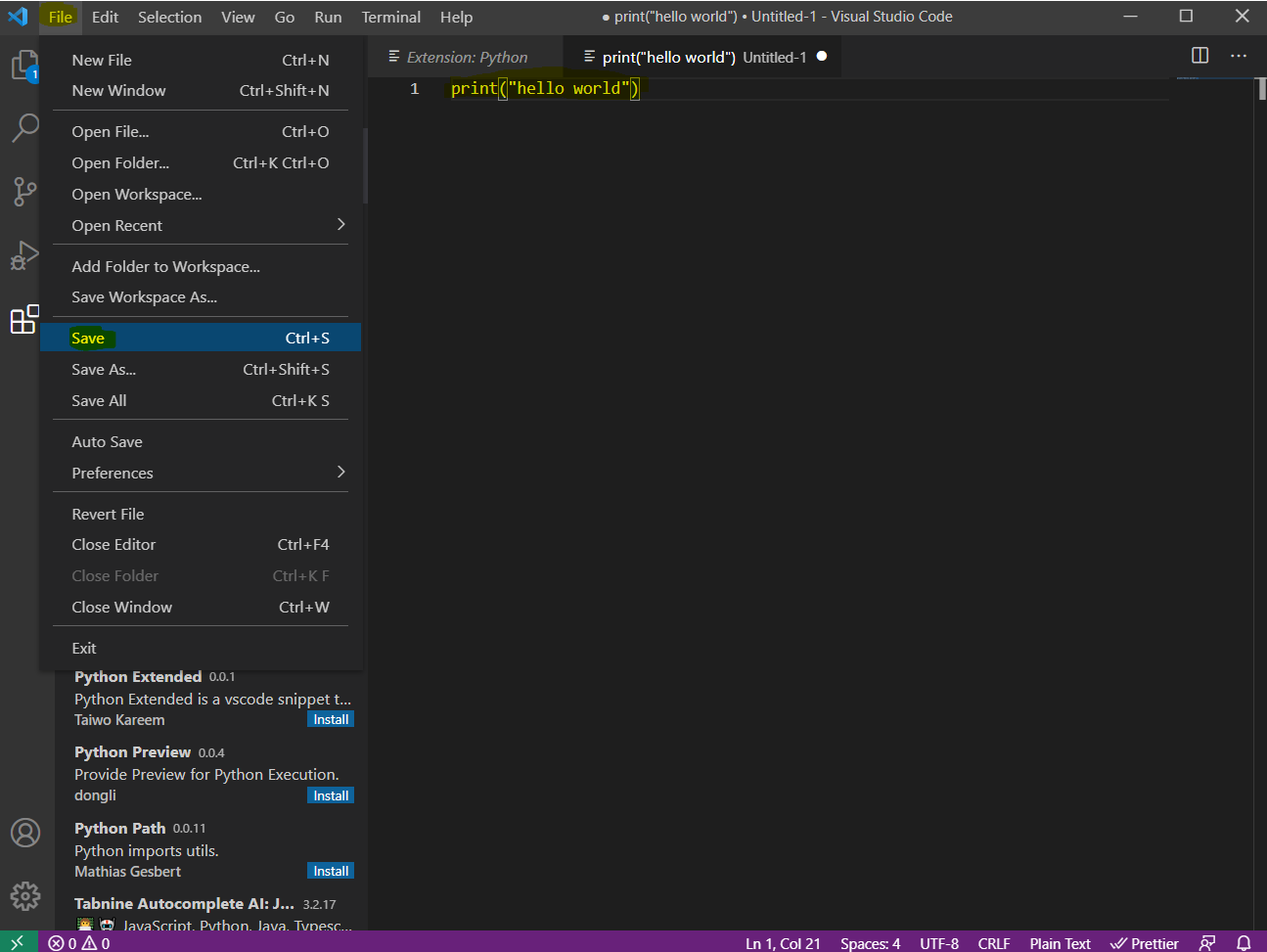Install the Python Path extension
Screen dimensions: 1267x952
click(331, 871)
